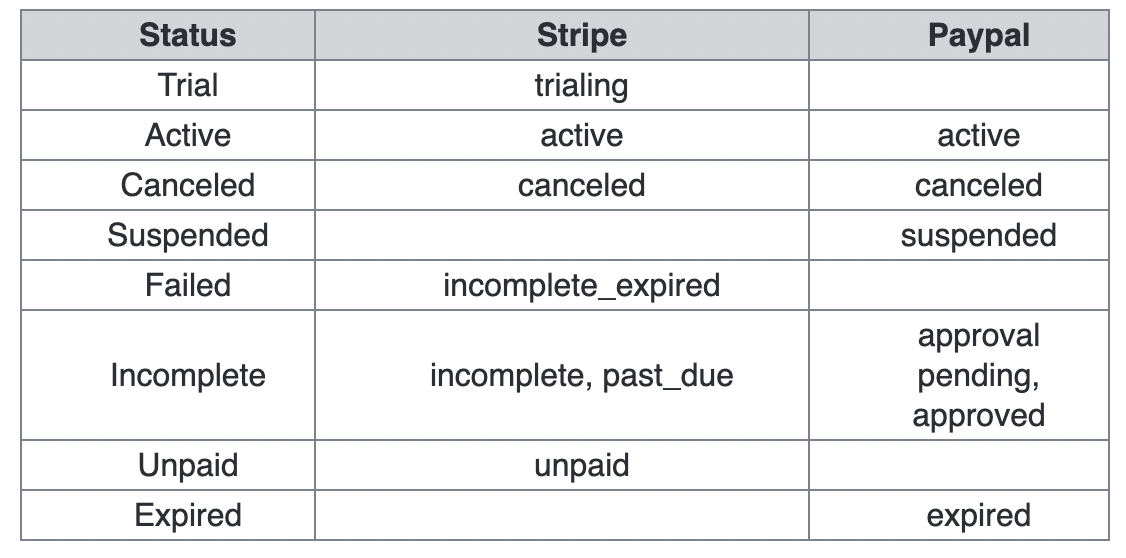Click the incomplete_expired cell
Screen dimensions: 1126x558
point(581,285)
